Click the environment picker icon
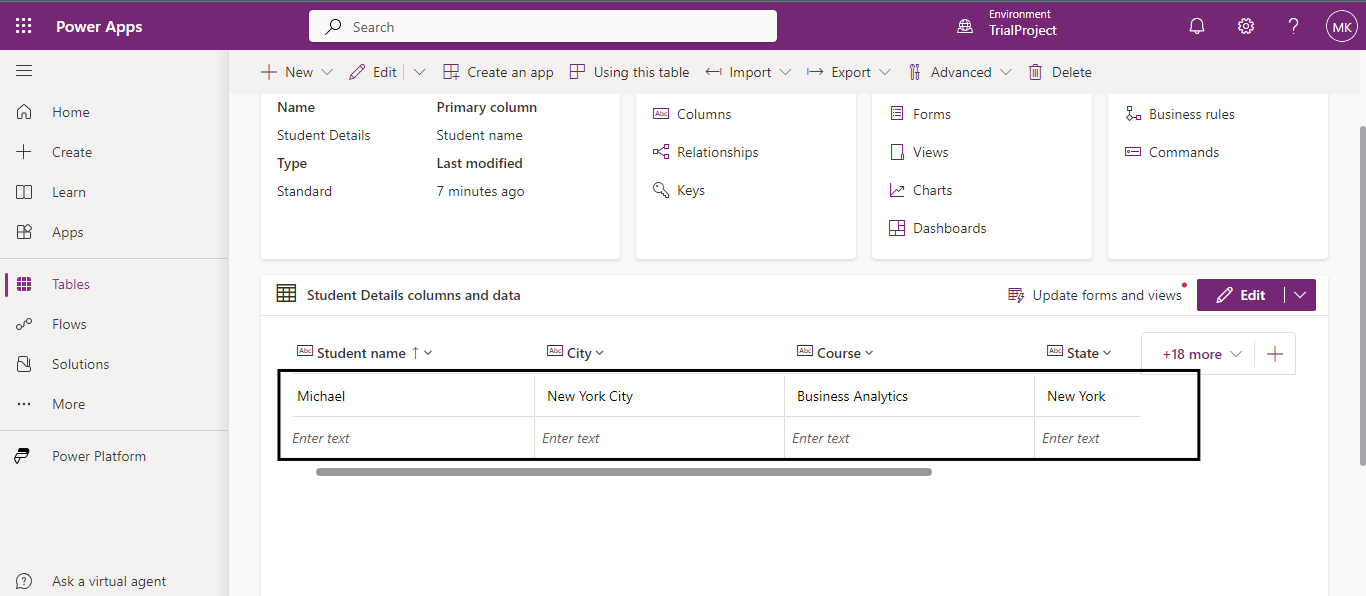 pos(965,27)
